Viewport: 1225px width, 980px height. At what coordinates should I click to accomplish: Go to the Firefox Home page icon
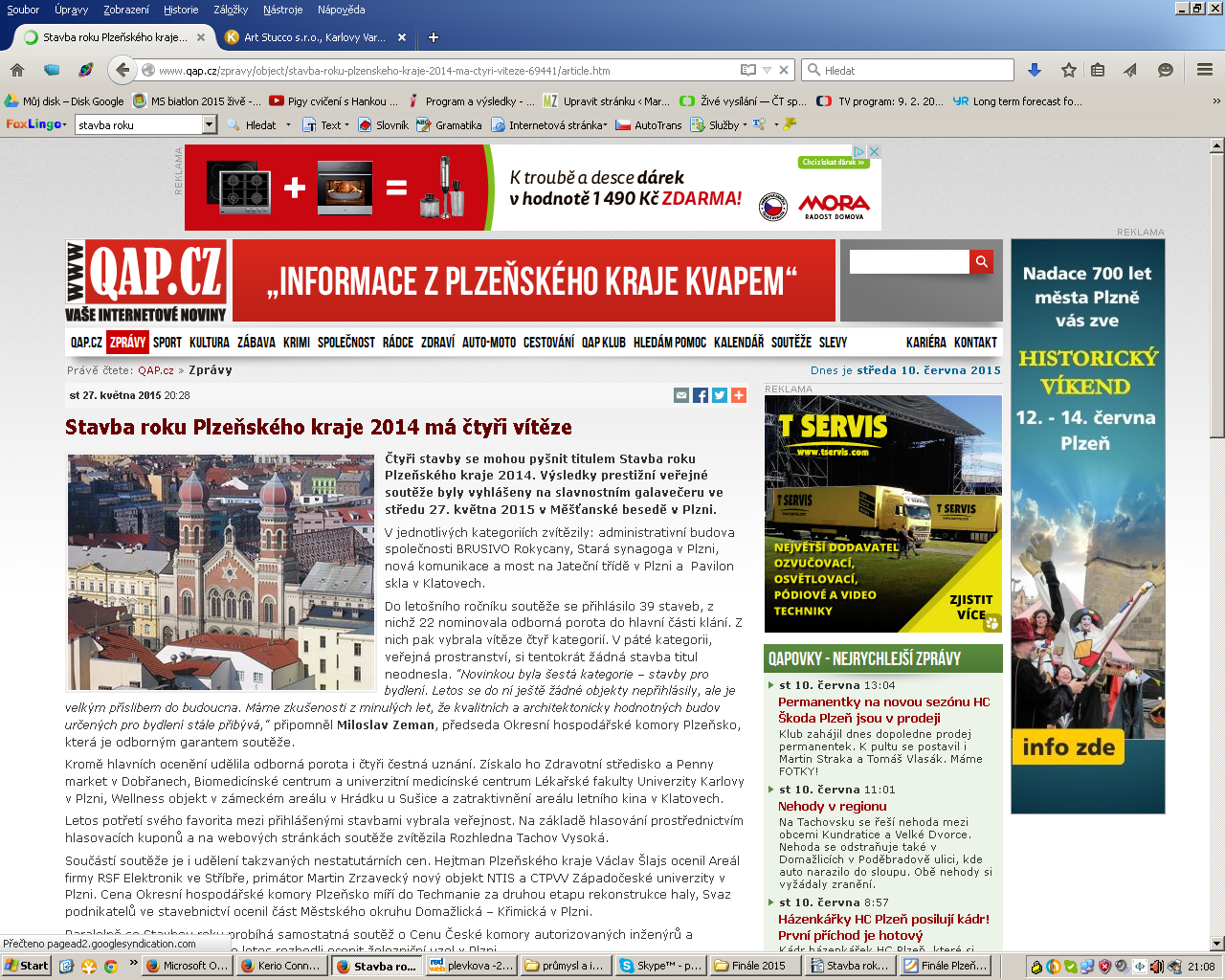[x=17, y=70]
